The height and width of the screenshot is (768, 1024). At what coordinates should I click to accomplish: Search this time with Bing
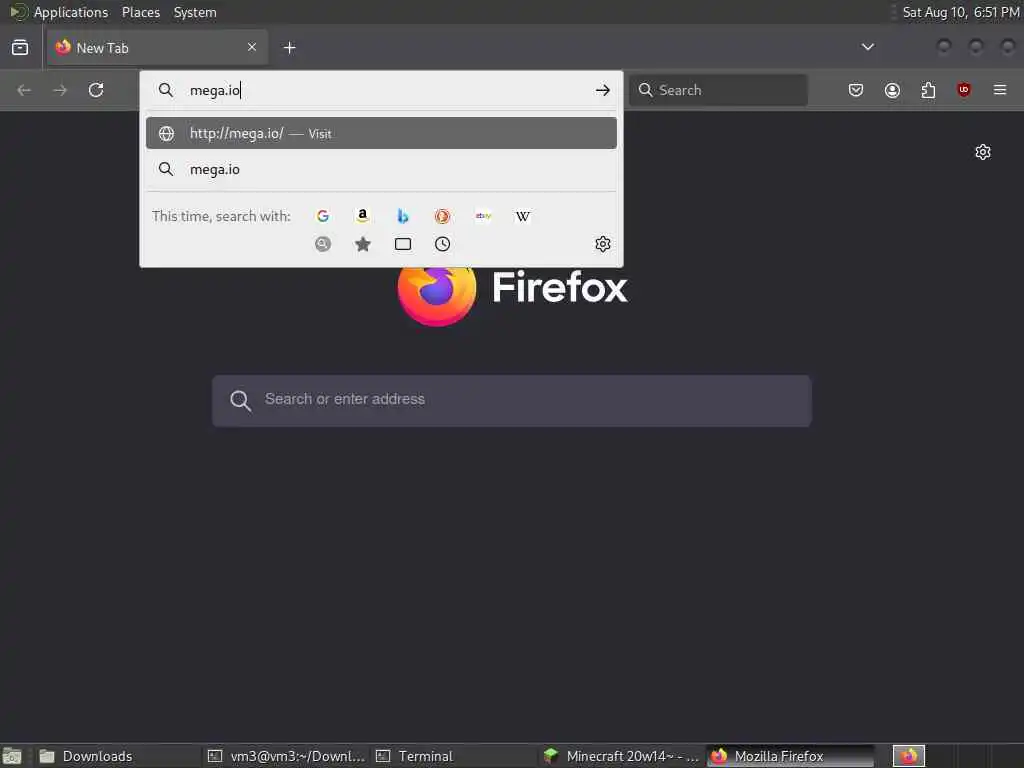point(403,216)
